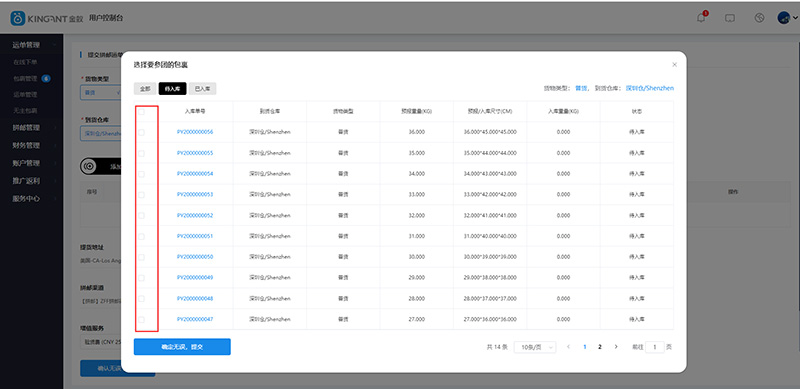
Task: Click the globe icon in header
Action: [760, 18]
